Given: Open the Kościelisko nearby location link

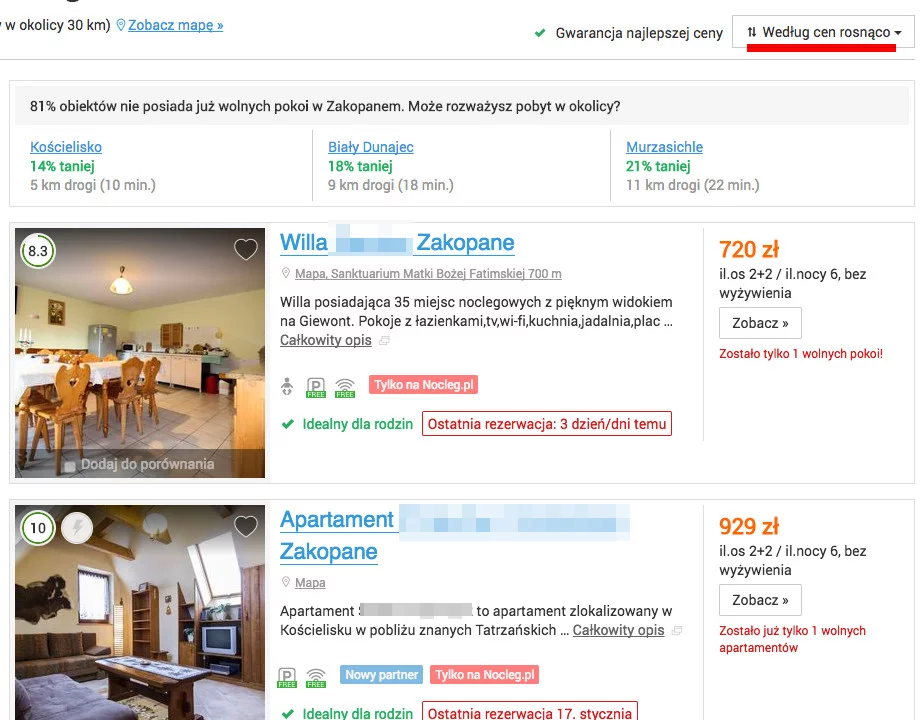Looking at the screenshot, I should (66, 147).
